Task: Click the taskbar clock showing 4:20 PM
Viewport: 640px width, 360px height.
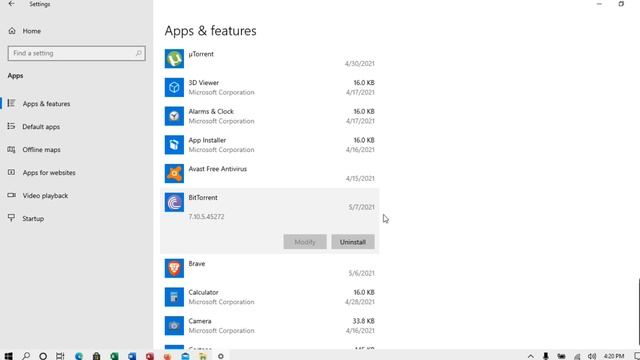Action: (614, 356)
